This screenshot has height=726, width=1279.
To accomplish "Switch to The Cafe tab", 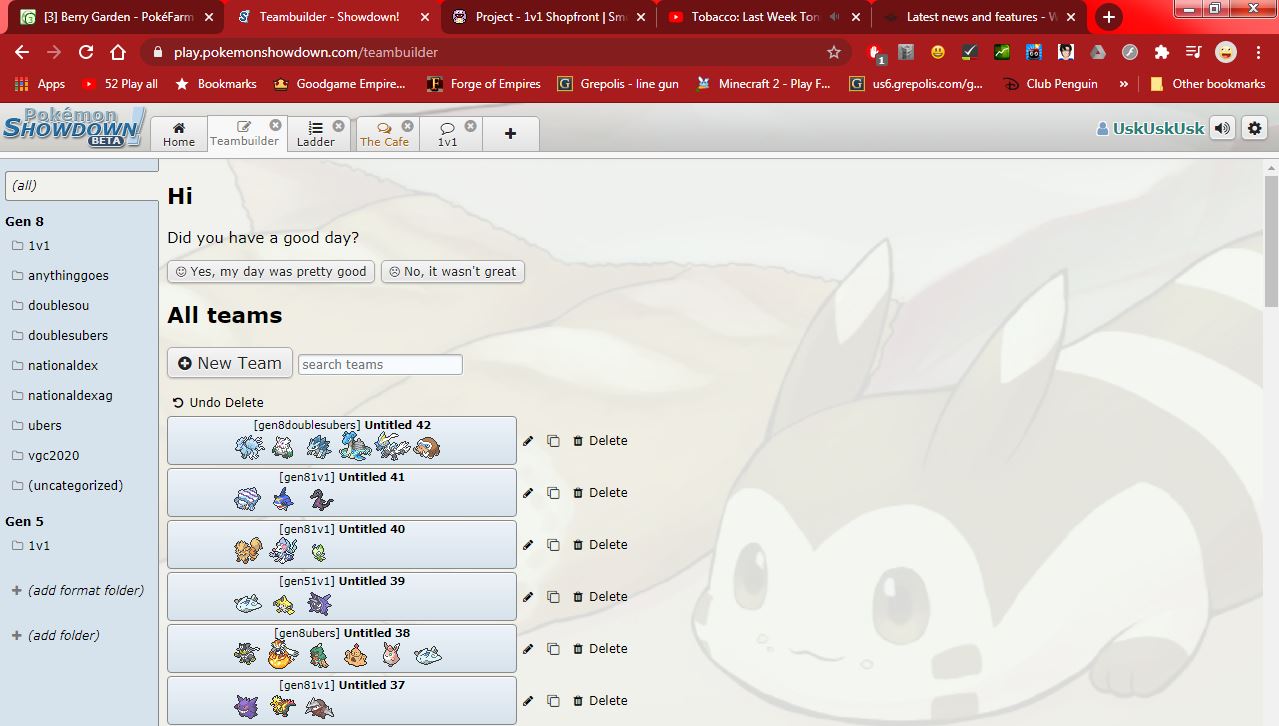I will [384, 134].
